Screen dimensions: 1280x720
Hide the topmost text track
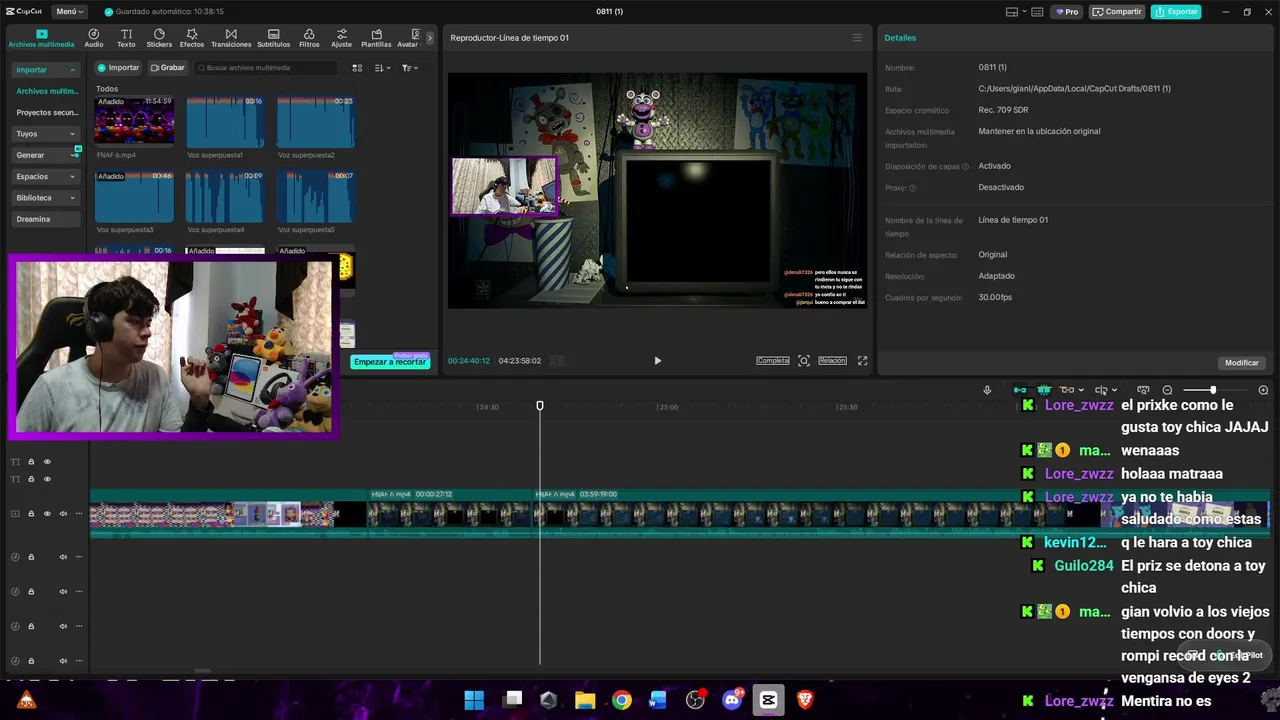47,462
